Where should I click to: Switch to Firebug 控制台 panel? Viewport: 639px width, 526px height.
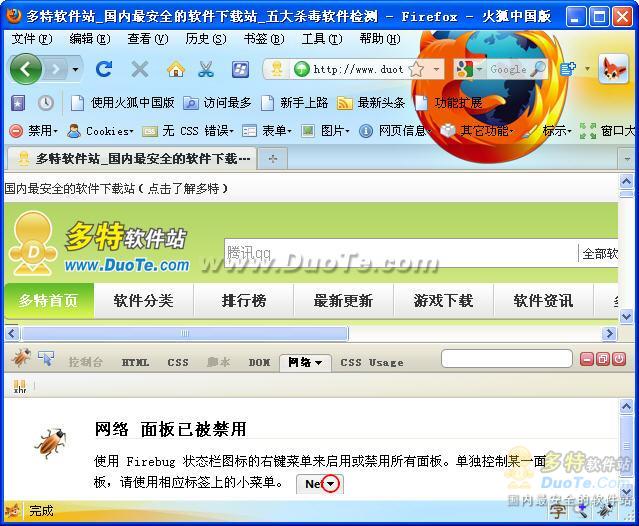86,362
